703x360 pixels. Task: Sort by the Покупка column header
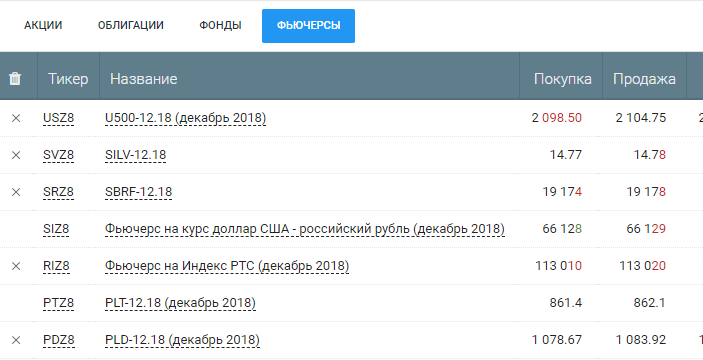click(563, 79)
